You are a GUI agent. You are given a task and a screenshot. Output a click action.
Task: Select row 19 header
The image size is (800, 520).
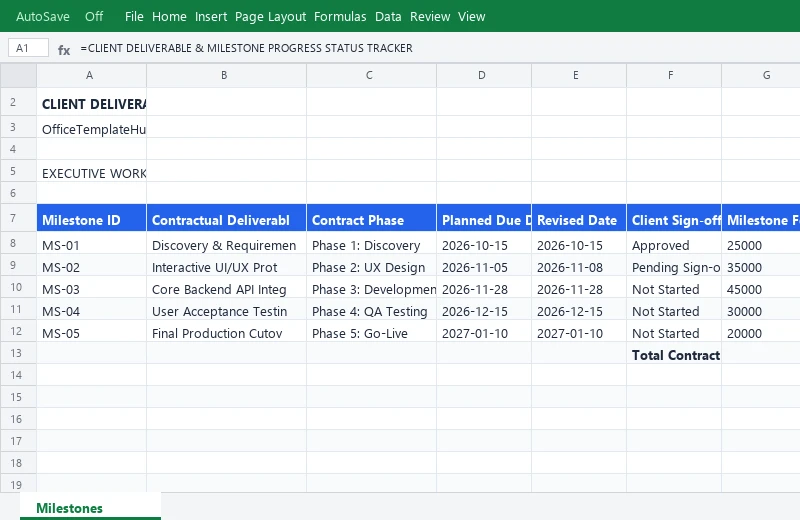tap(18, 483)
